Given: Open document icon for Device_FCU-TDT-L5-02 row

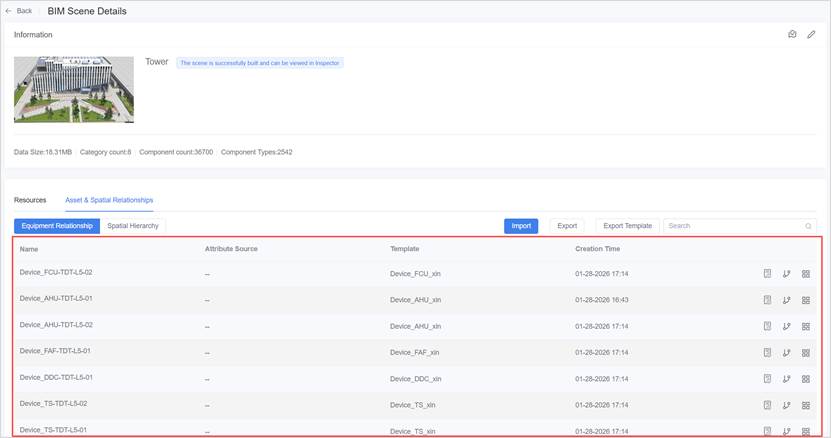Looking at the screenshot, I should coord(767,273).
